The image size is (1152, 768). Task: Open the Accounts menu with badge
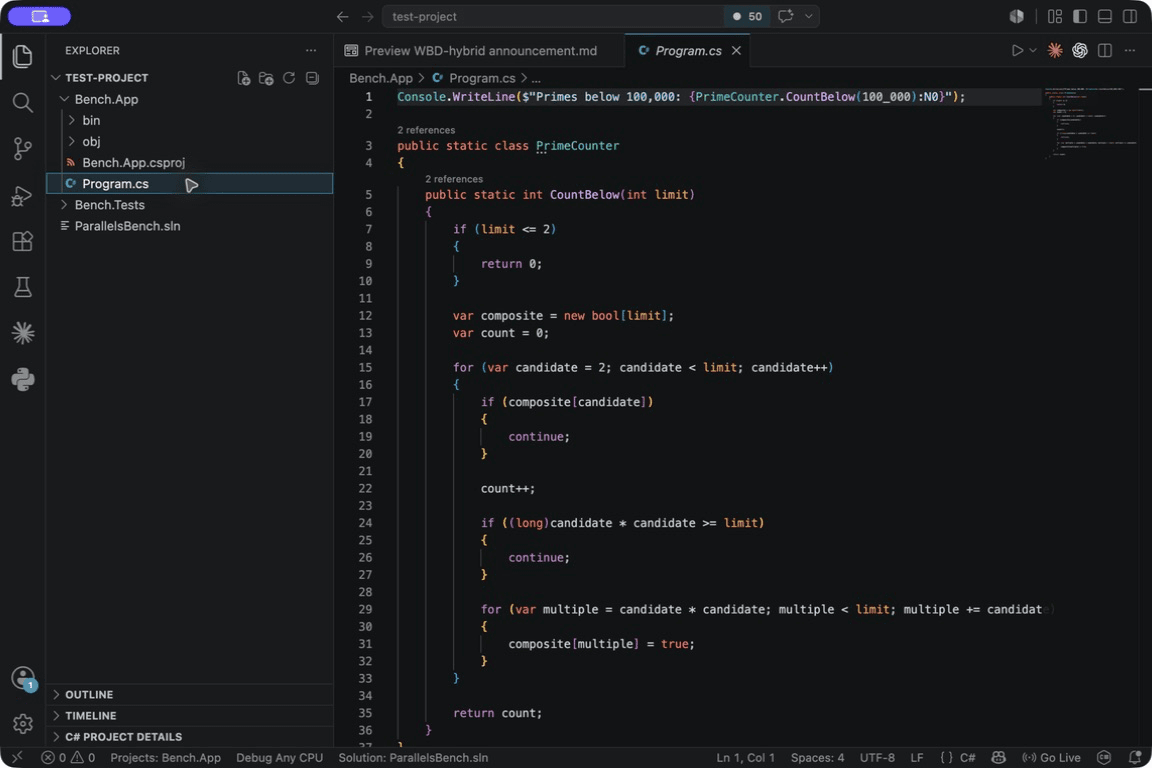tap(23, 678)
